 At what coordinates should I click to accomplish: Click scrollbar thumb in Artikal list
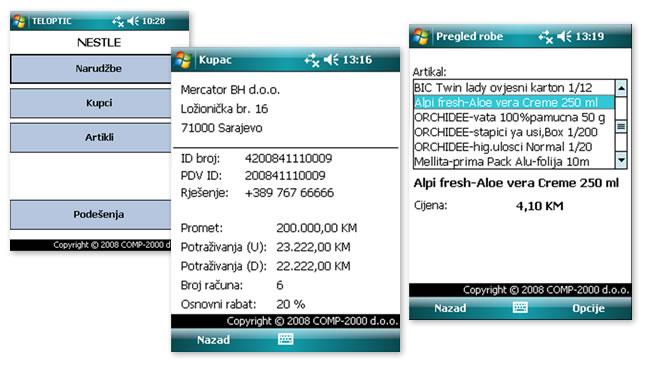tap(621, 126)
